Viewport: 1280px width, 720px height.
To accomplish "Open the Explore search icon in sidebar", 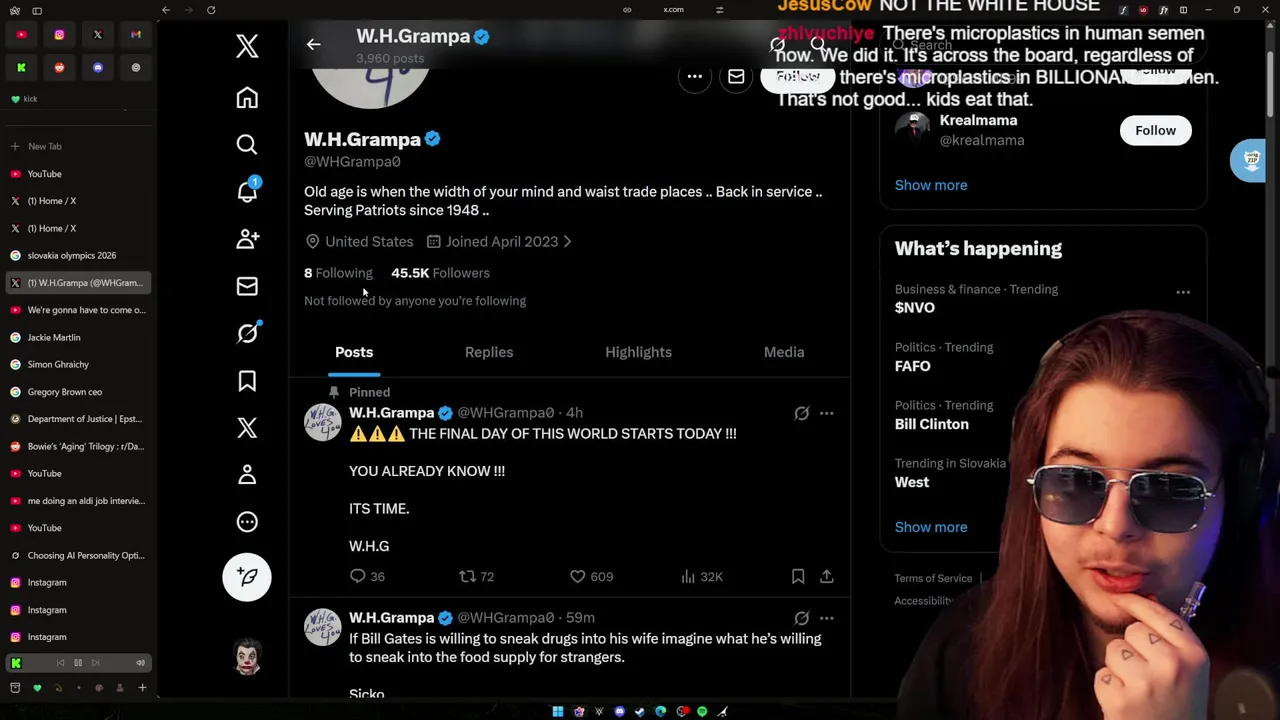I will pyautogui.click(x=247, y=145).
